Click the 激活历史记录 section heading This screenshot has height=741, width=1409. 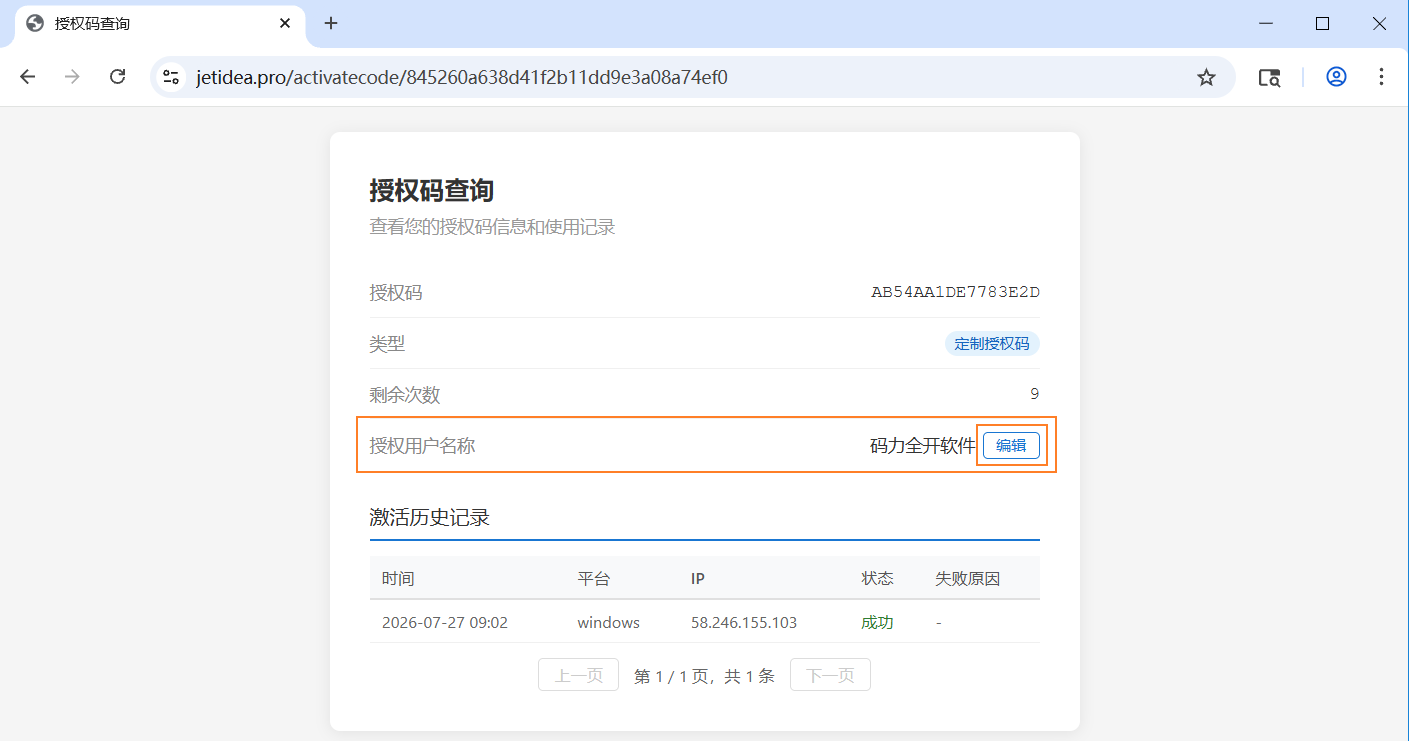click(429, 518)
